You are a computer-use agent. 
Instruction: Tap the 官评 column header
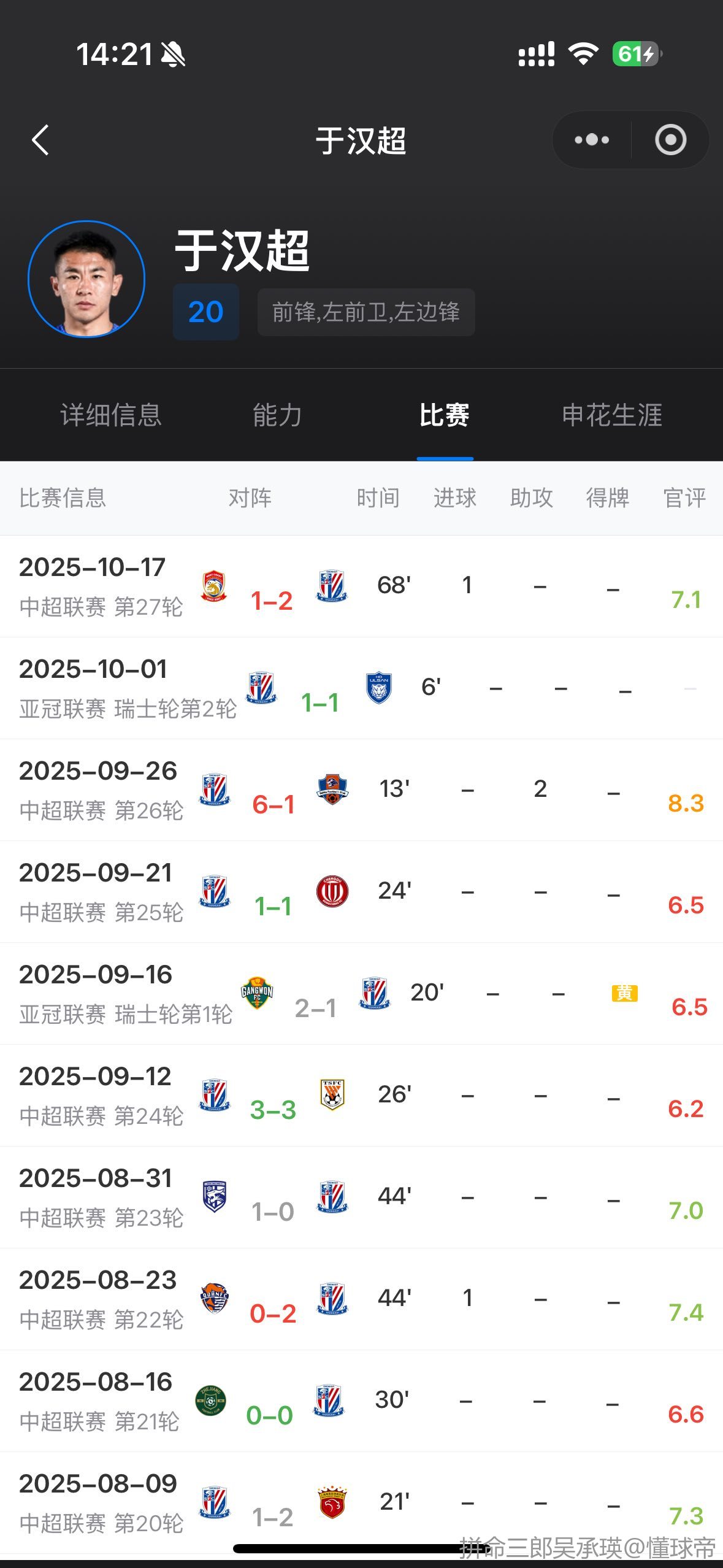[x=684, y=498]
